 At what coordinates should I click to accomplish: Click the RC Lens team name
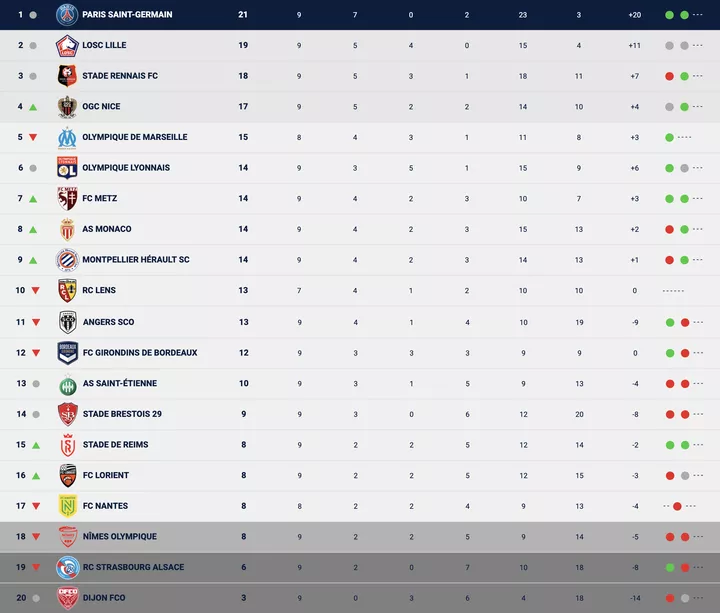99,291
